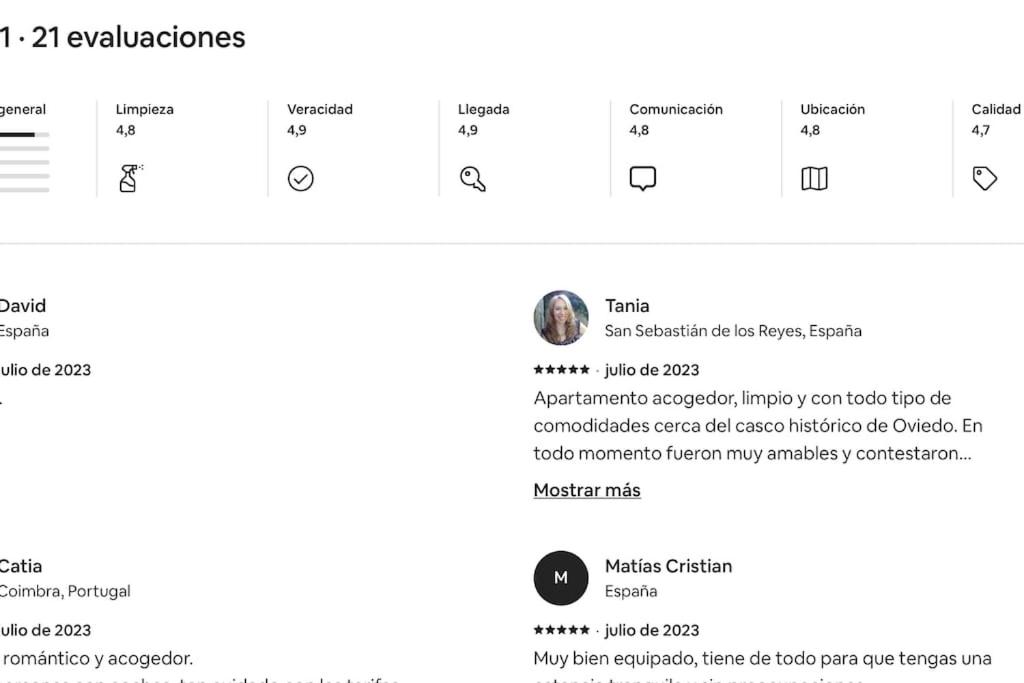Click Catia's reviewer name
The height and width of the screenshot is (683, 1024).
tap(20, 566)
